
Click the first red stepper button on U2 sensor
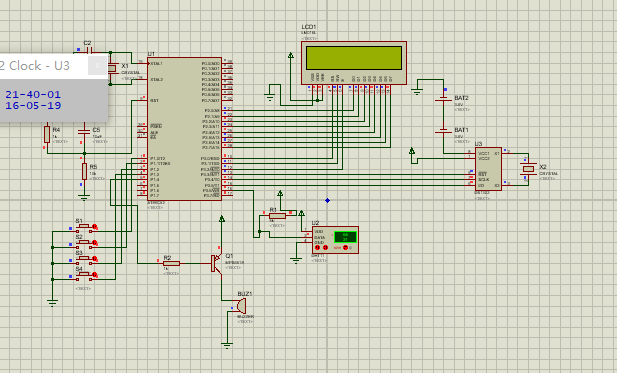318,247
